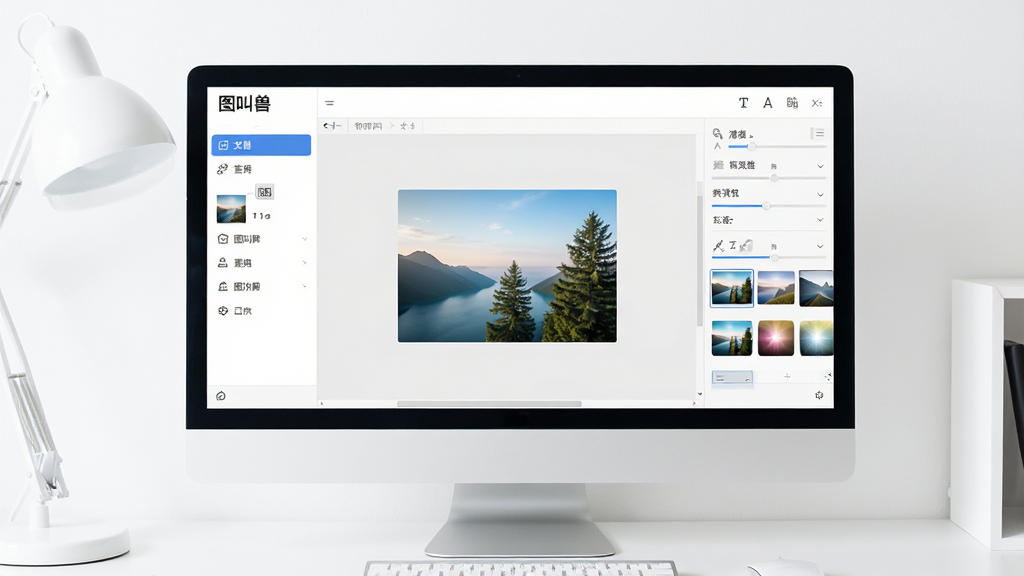The height and width of the screenshot is (576, 1024).
Task: Expand the first sidebar chevron below the thumbnail
Action: pos(304,239)
